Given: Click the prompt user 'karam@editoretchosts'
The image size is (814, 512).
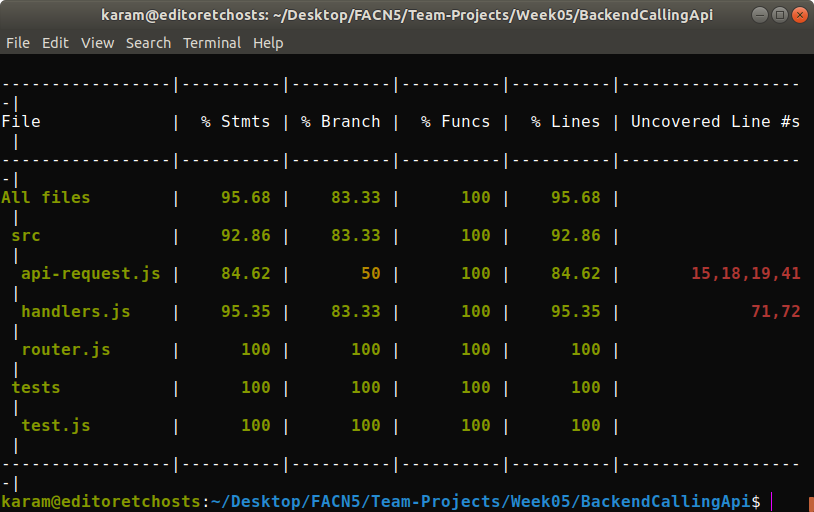Looking at the screenshot, I should (101, 502).
